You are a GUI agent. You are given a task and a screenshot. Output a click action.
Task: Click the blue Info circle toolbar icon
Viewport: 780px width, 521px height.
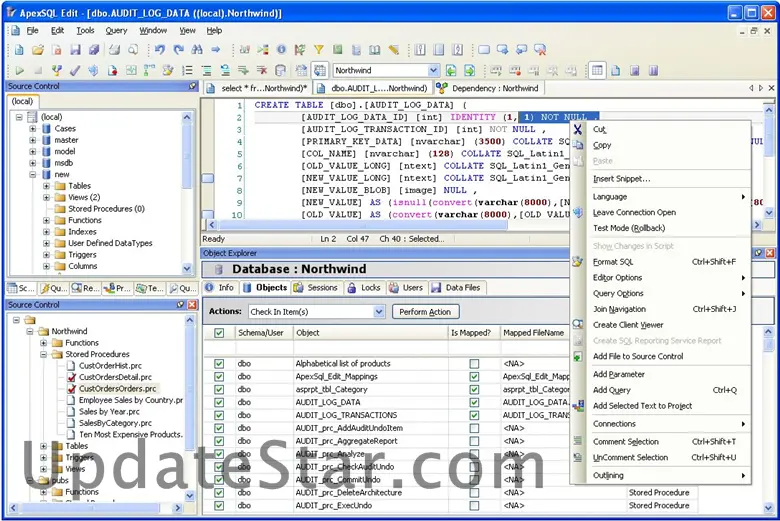(282, 50)
